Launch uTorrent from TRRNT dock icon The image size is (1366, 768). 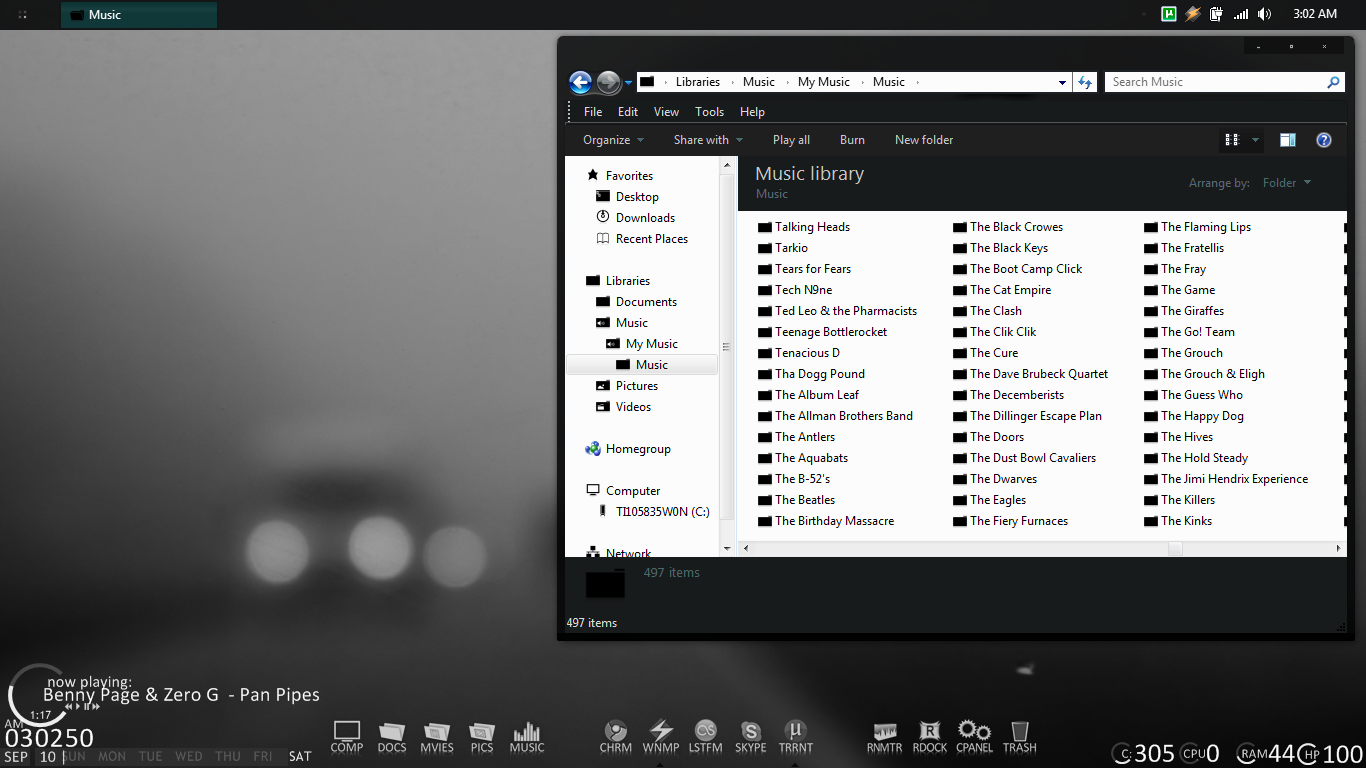pos(796,737)
